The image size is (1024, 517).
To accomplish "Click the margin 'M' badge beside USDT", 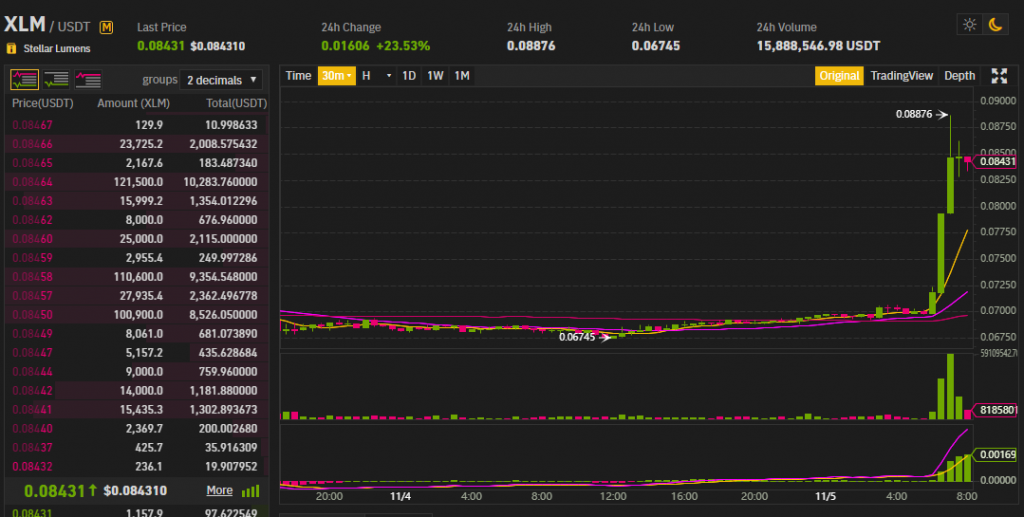I will [x=107, y=27].
